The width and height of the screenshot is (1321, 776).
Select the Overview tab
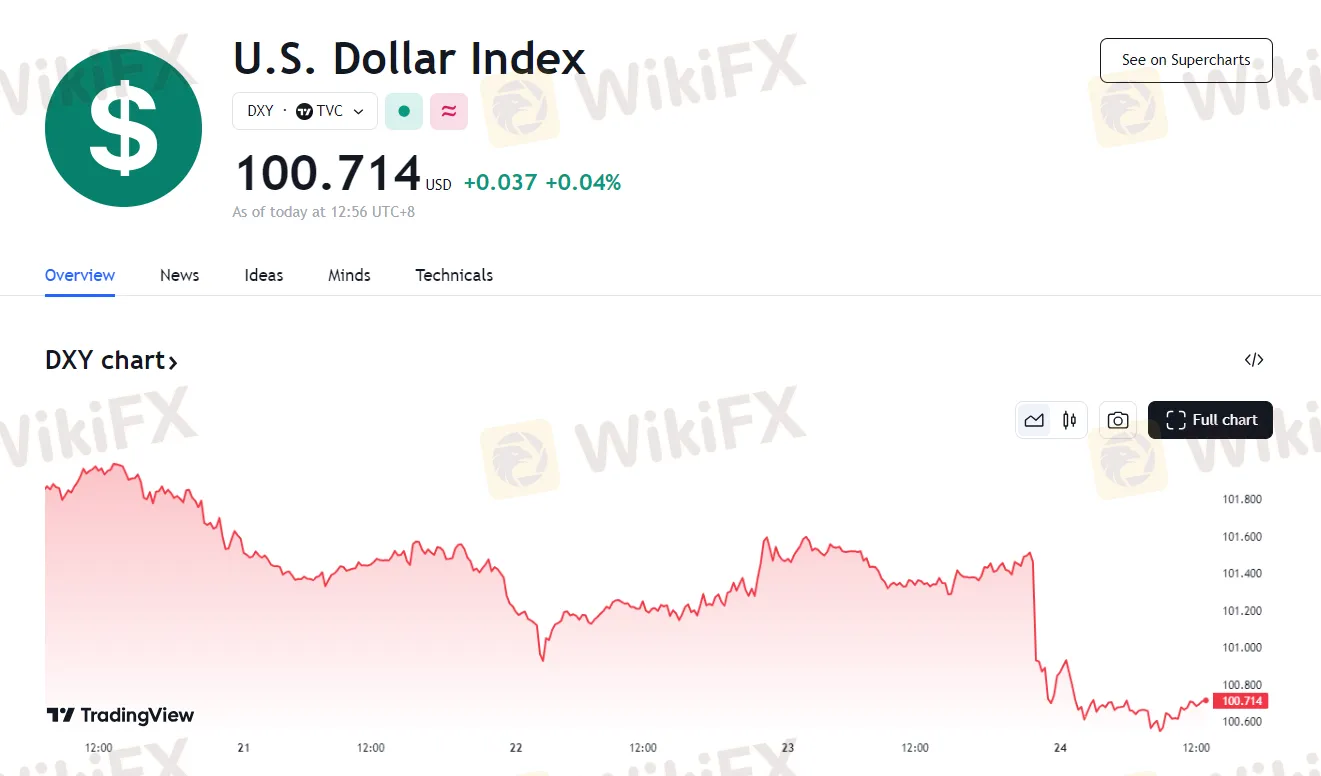[80, 275]
